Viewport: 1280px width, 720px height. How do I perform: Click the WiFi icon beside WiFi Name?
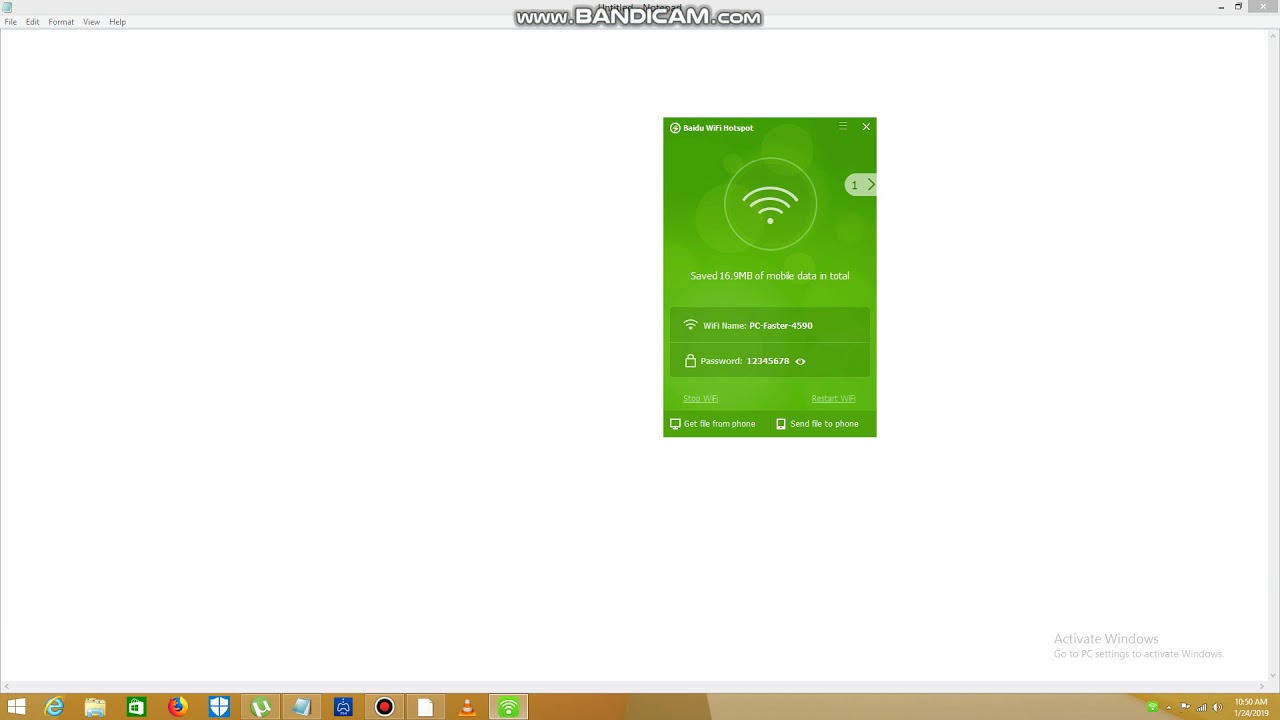(x=690, y=325)
